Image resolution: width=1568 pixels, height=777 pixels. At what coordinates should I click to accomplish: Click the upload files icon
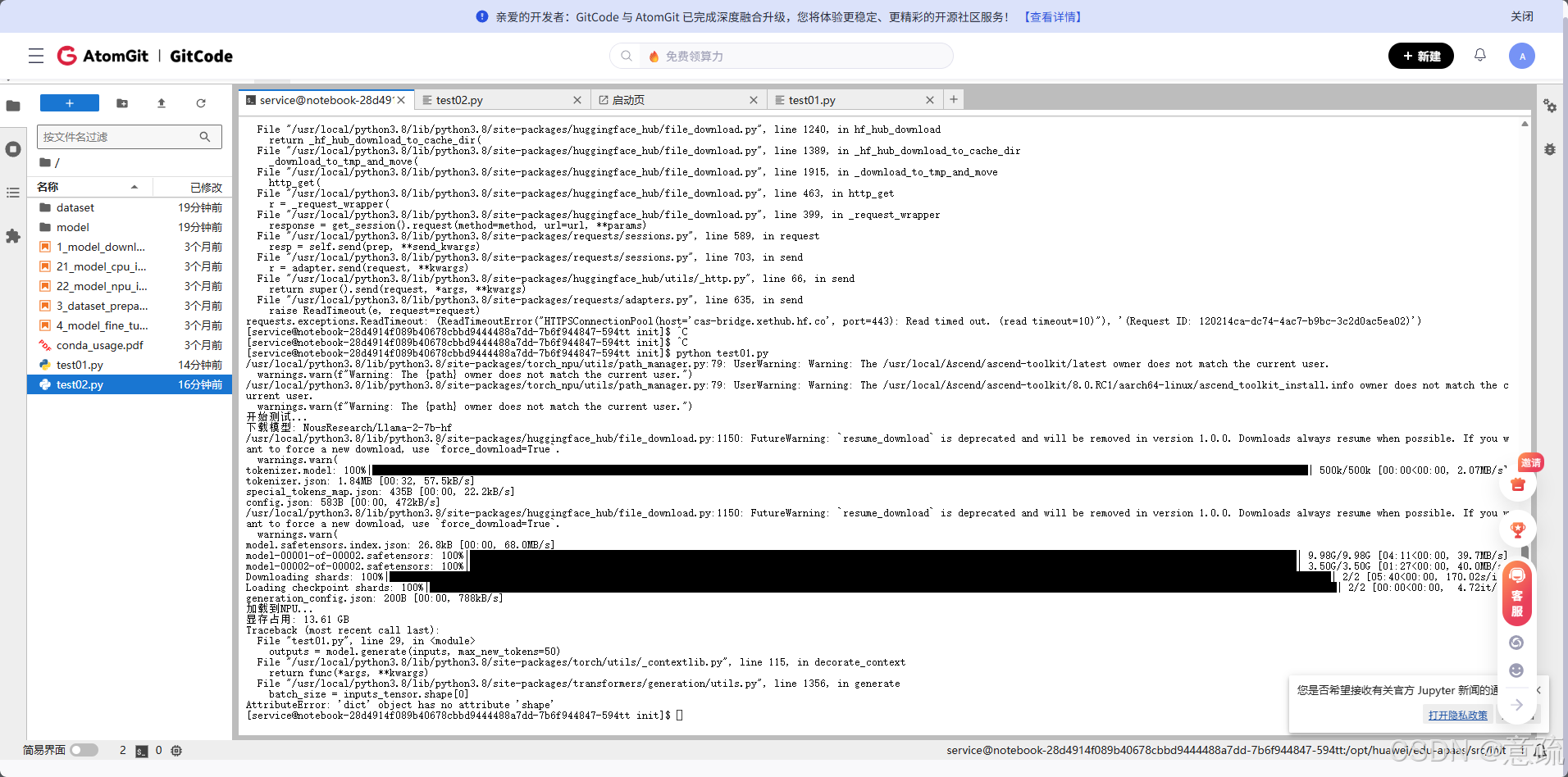coord(162,103)
